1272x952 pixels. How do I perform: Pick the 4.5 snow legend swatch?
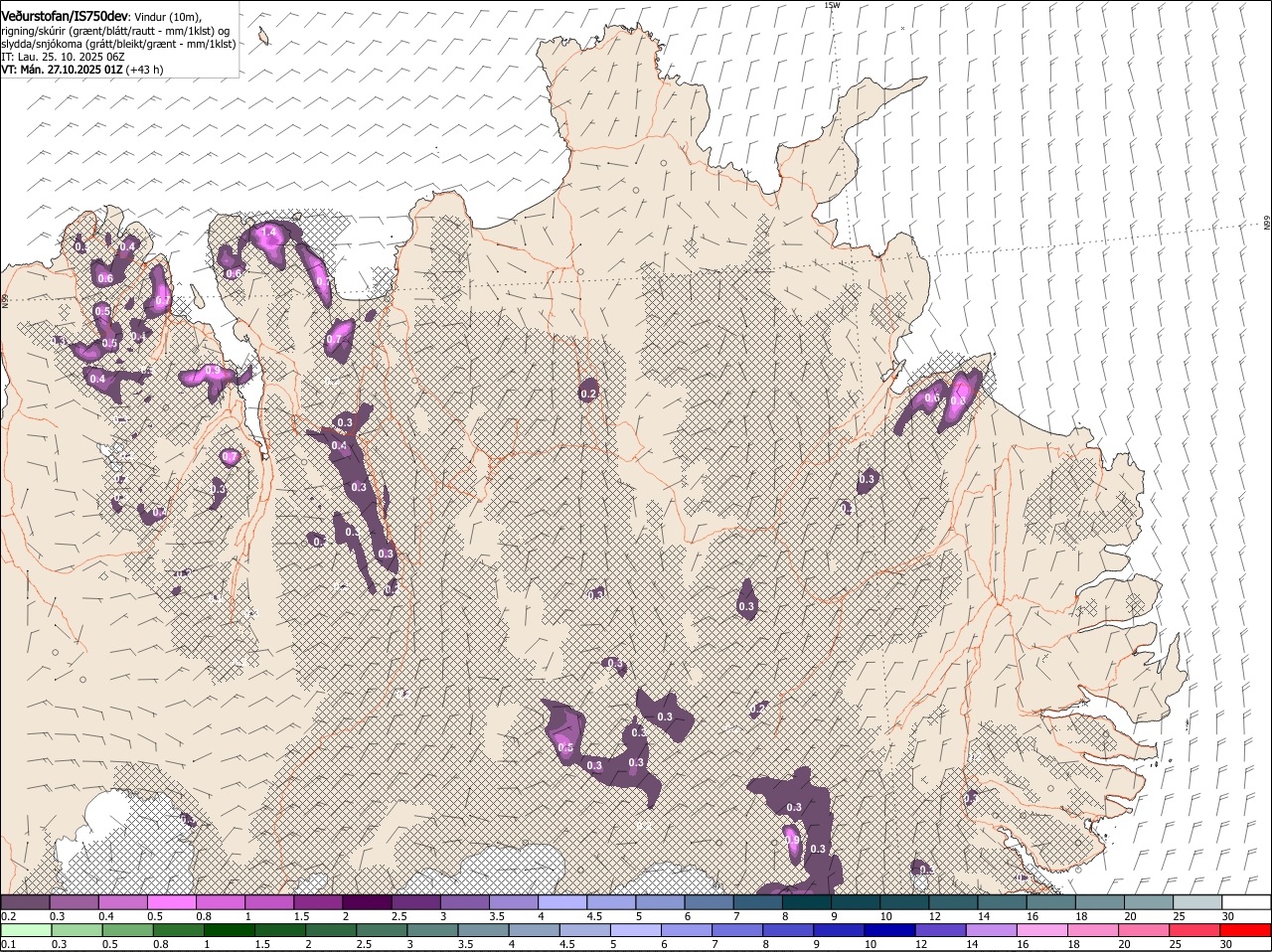[610, 902]
